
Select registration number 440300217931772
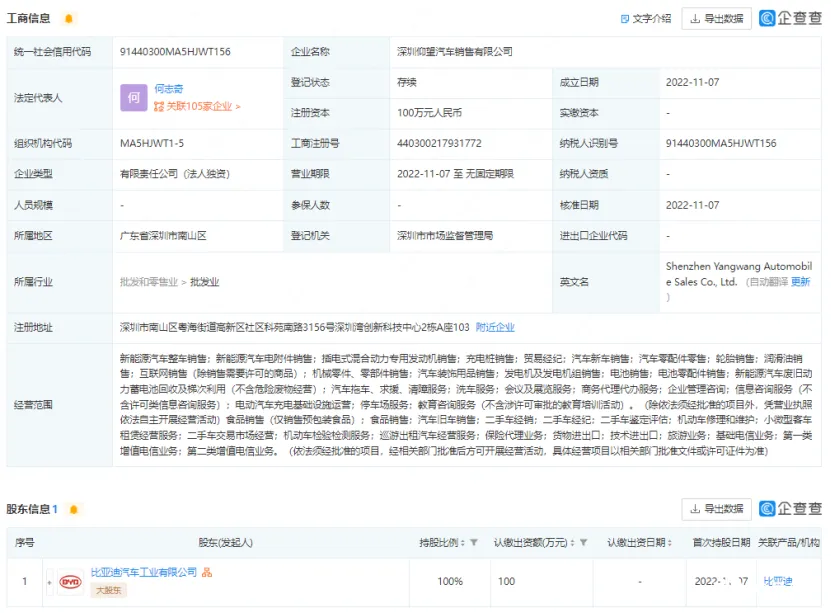tap(439, 144)
